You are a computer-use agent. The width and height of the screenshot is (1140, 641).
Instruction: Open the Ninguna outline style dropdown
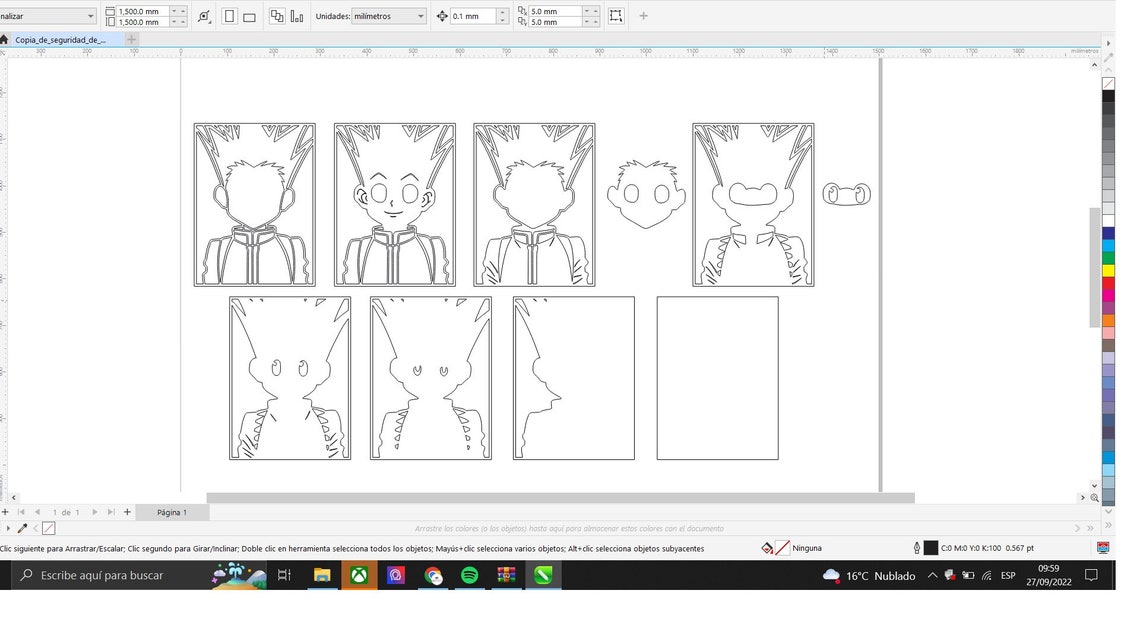click(806, 548)
